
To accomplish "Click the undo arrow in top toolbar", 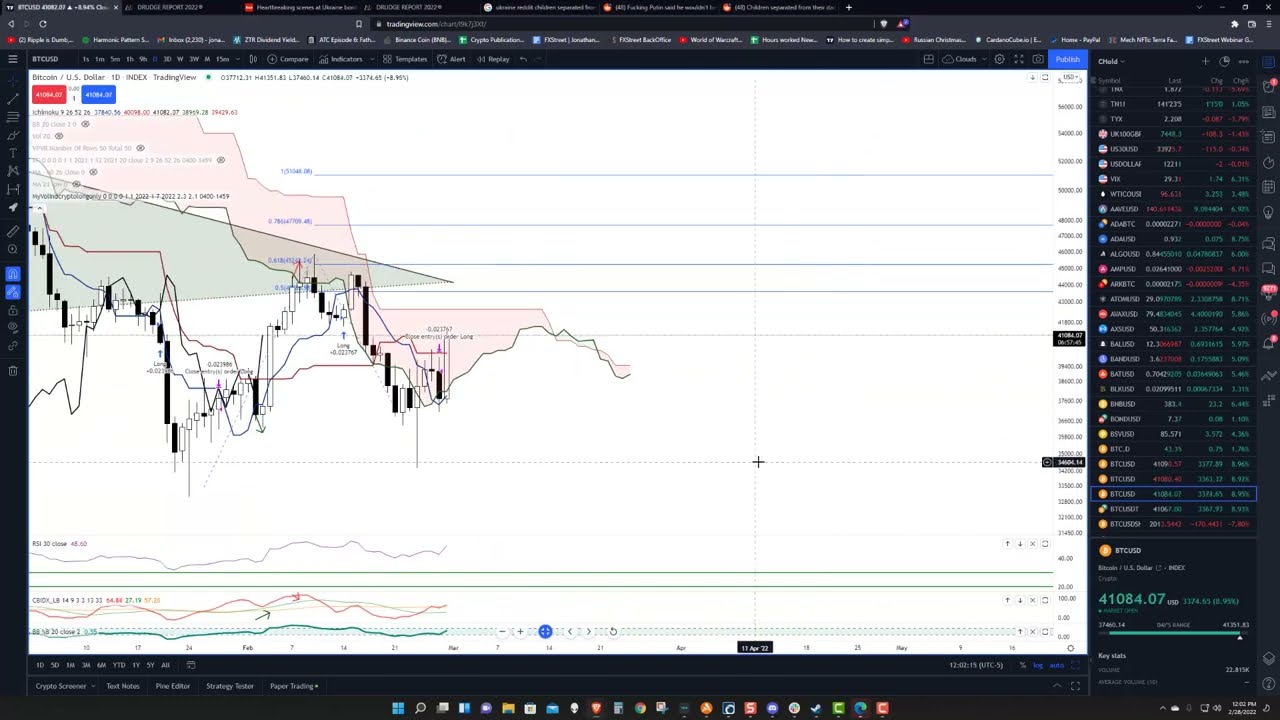I will pyautogui.click(x=523, y=59).
